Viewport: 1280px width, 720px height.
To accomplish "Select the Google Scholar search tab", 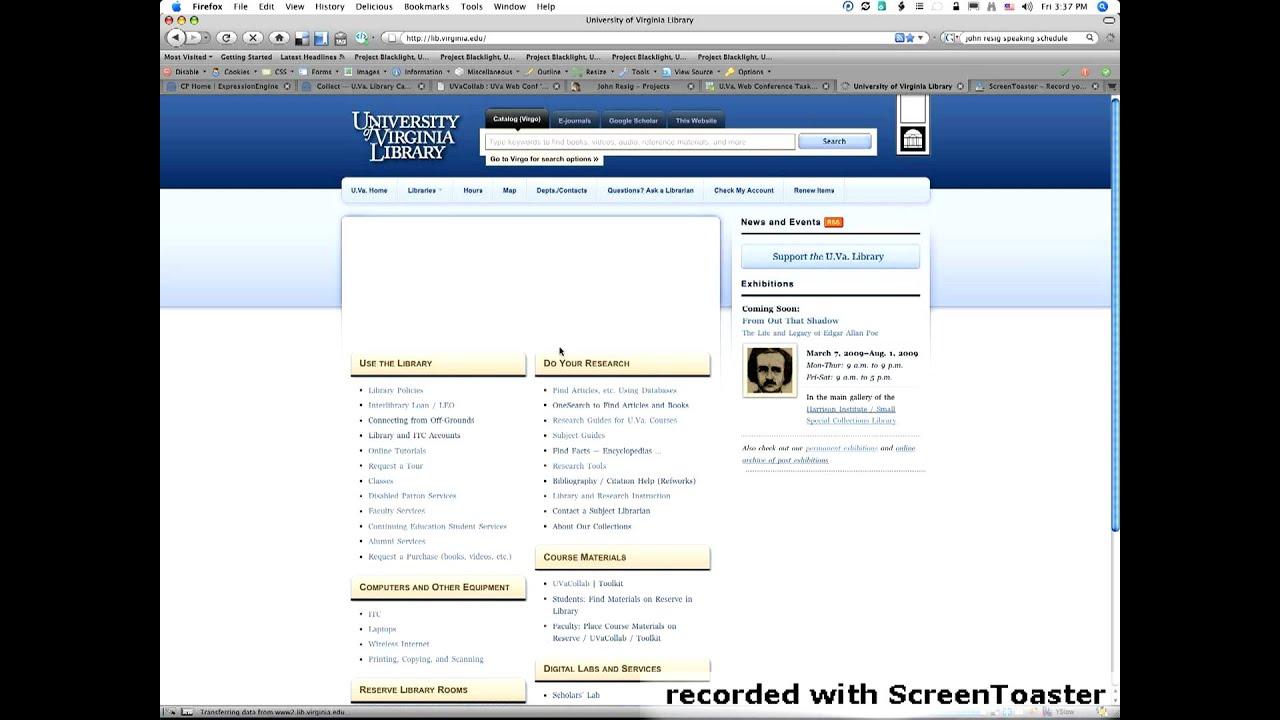I will tap(633, 121).
